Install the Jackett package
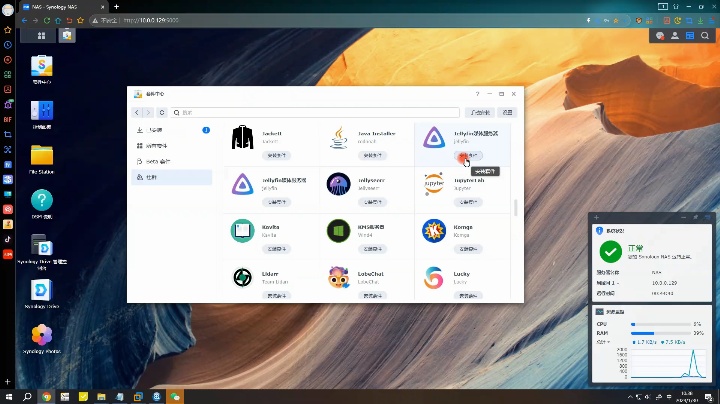 [x=276, y=156]
